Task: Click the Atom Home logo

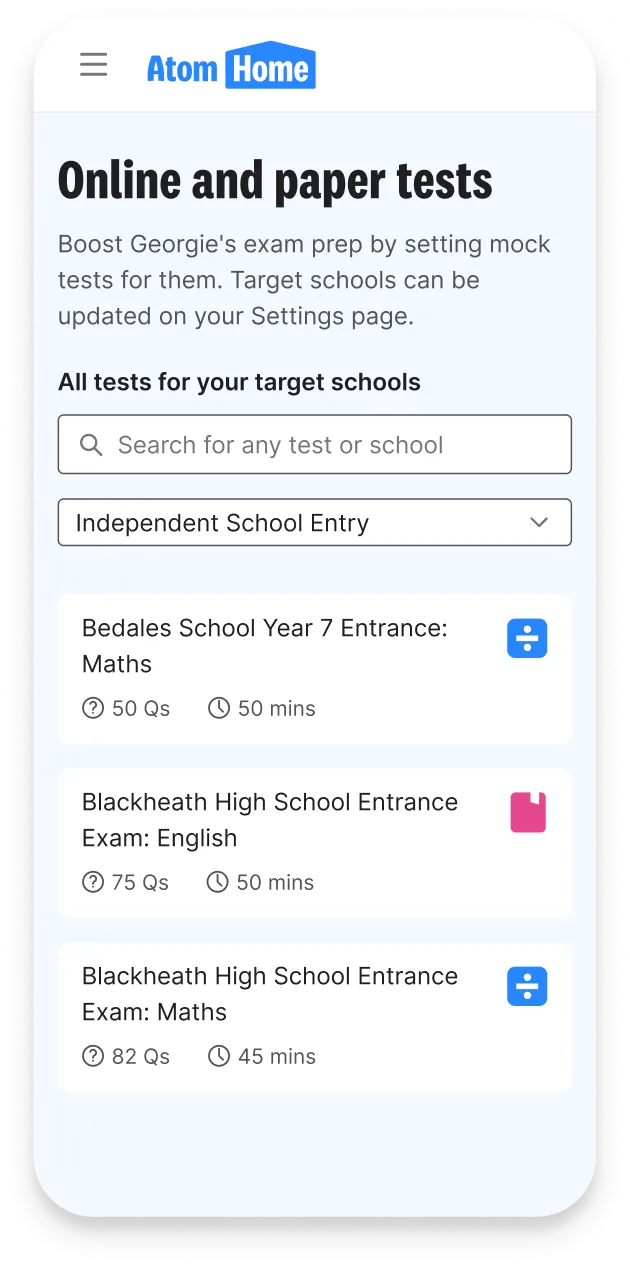Action: point(231,65)
